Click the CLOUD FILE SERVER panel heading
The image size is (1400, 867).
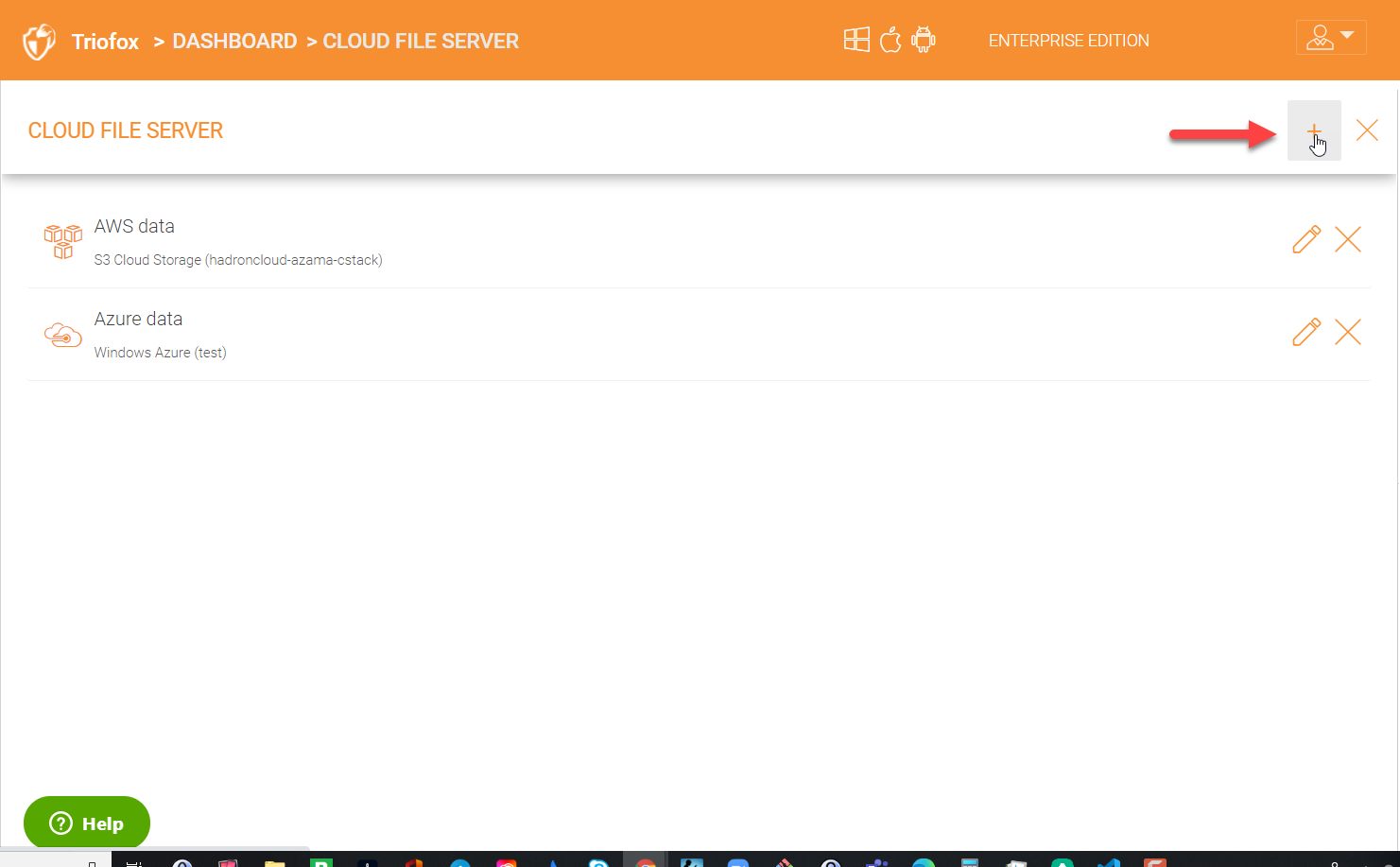pyautogui.click(x=126, y=130)
